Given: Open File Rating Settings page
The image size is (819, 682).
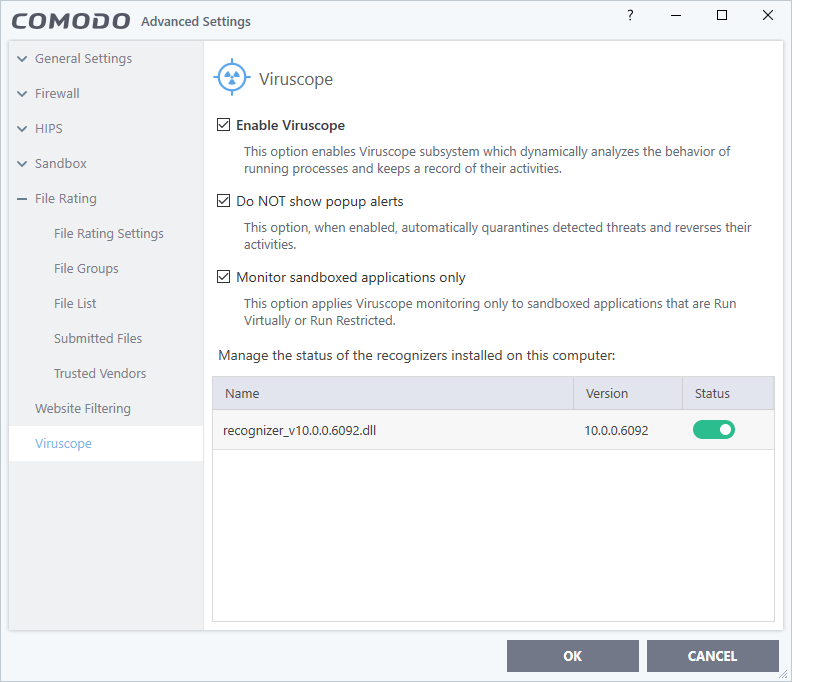Looking at the screenshot, I should click(x=108, y=234).
